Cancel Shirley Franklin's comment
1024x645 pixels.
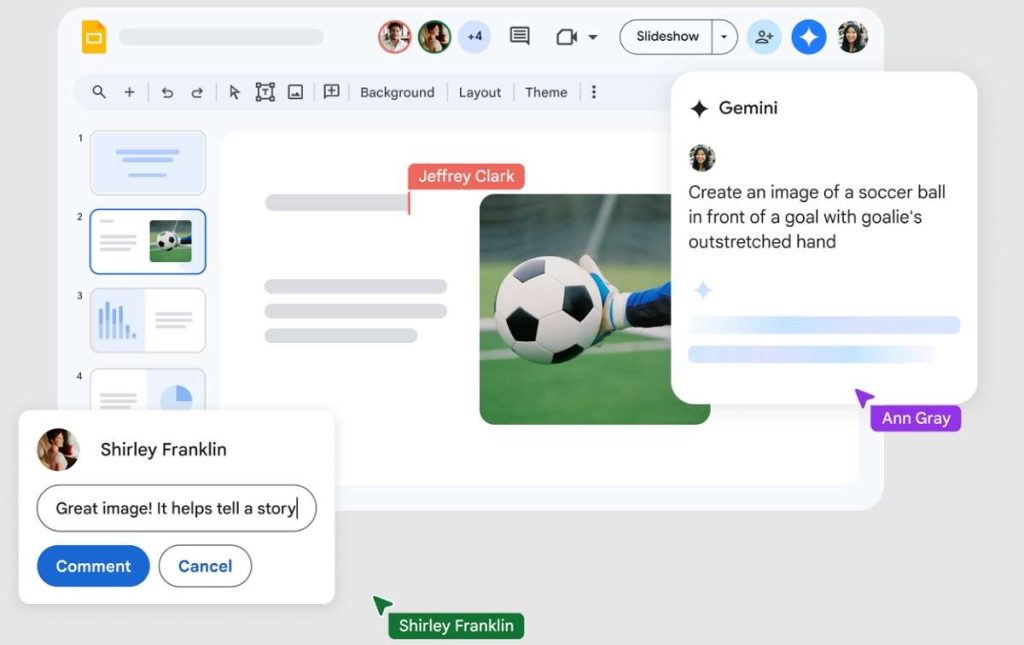205,566
